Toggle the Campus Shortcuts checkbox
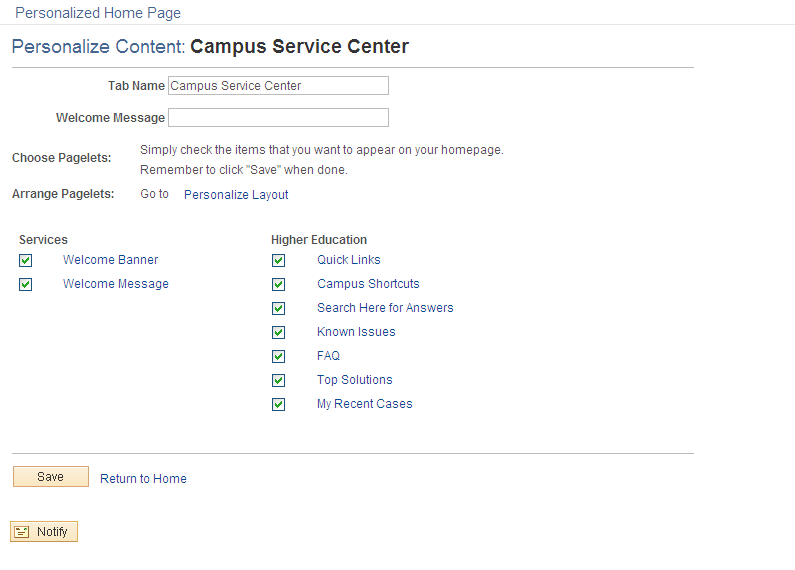Viewport: 795px width, 570px height. pos(278,284)
